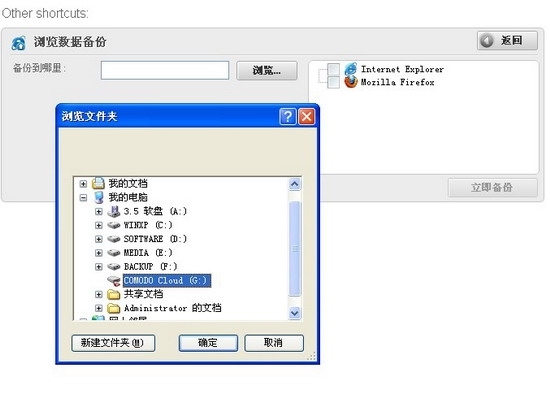The image size is (550, 399).
Task: Select the 我的电脑 tree item
Action: coord(128,197)
